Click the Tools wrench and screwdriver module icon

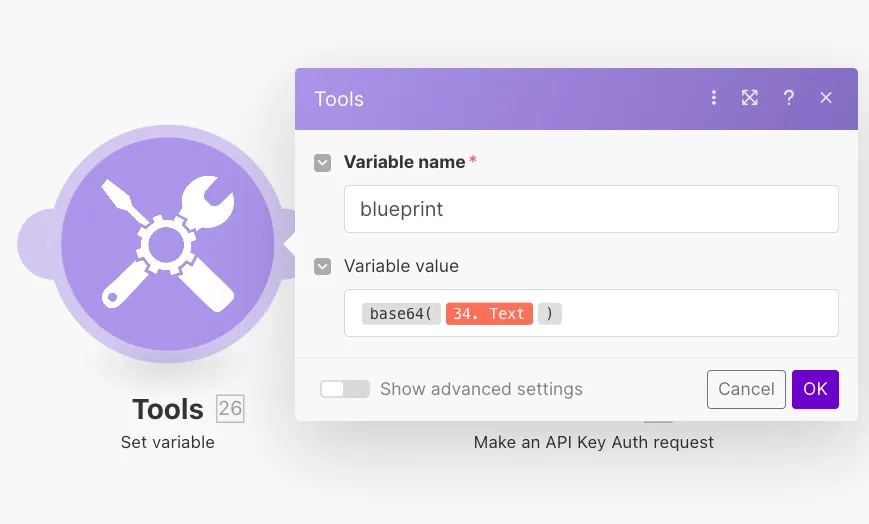point(167,243)
